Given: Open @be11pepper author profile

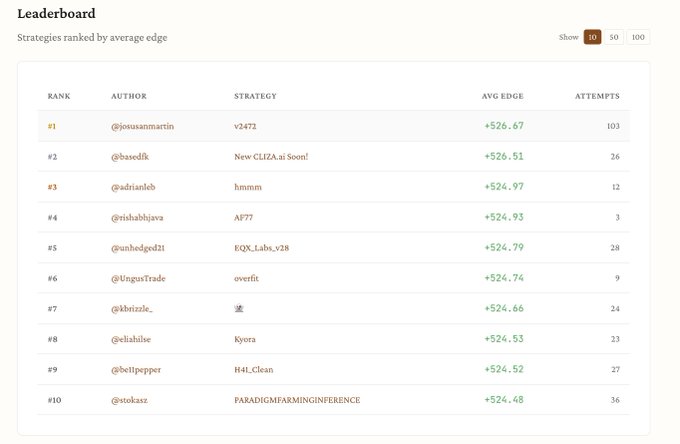Looking at the screenshot, I should click(x=136, y=370).
